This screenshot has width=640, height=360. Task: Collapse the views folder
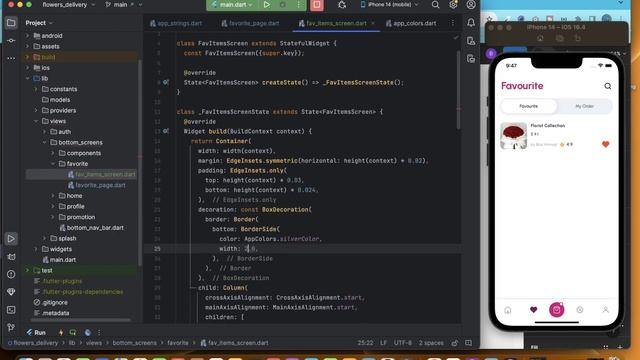coord(36,121)
